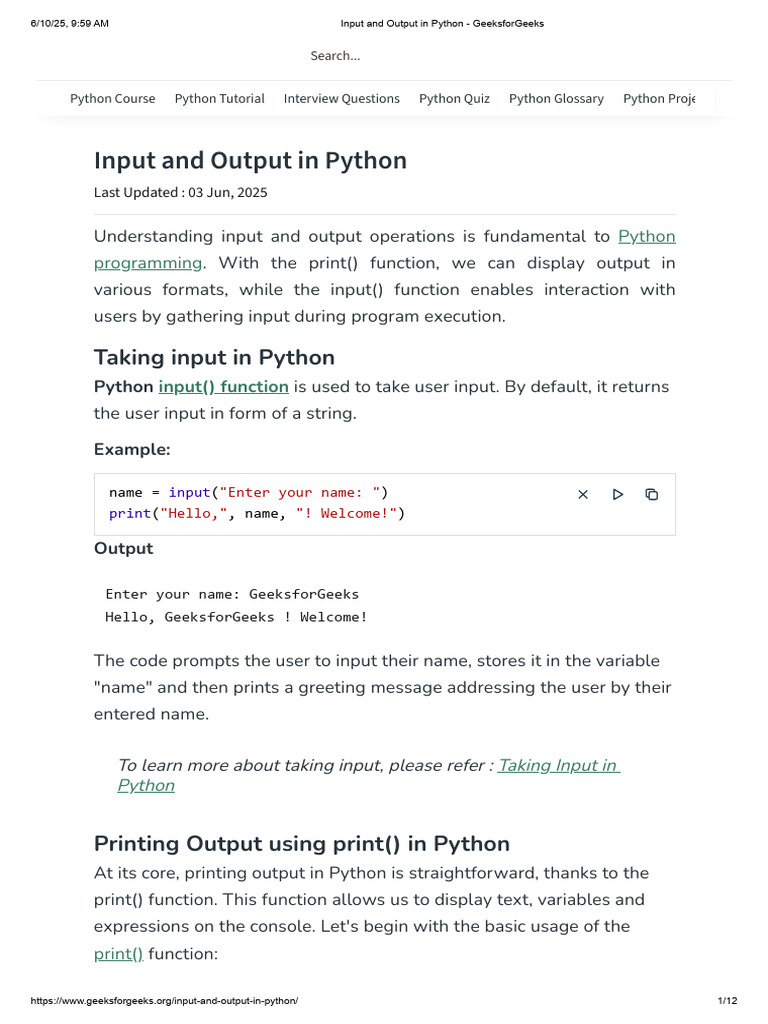768x1024 pixels.
Task: Click the X icon in the code block
Action: point(583,494)
